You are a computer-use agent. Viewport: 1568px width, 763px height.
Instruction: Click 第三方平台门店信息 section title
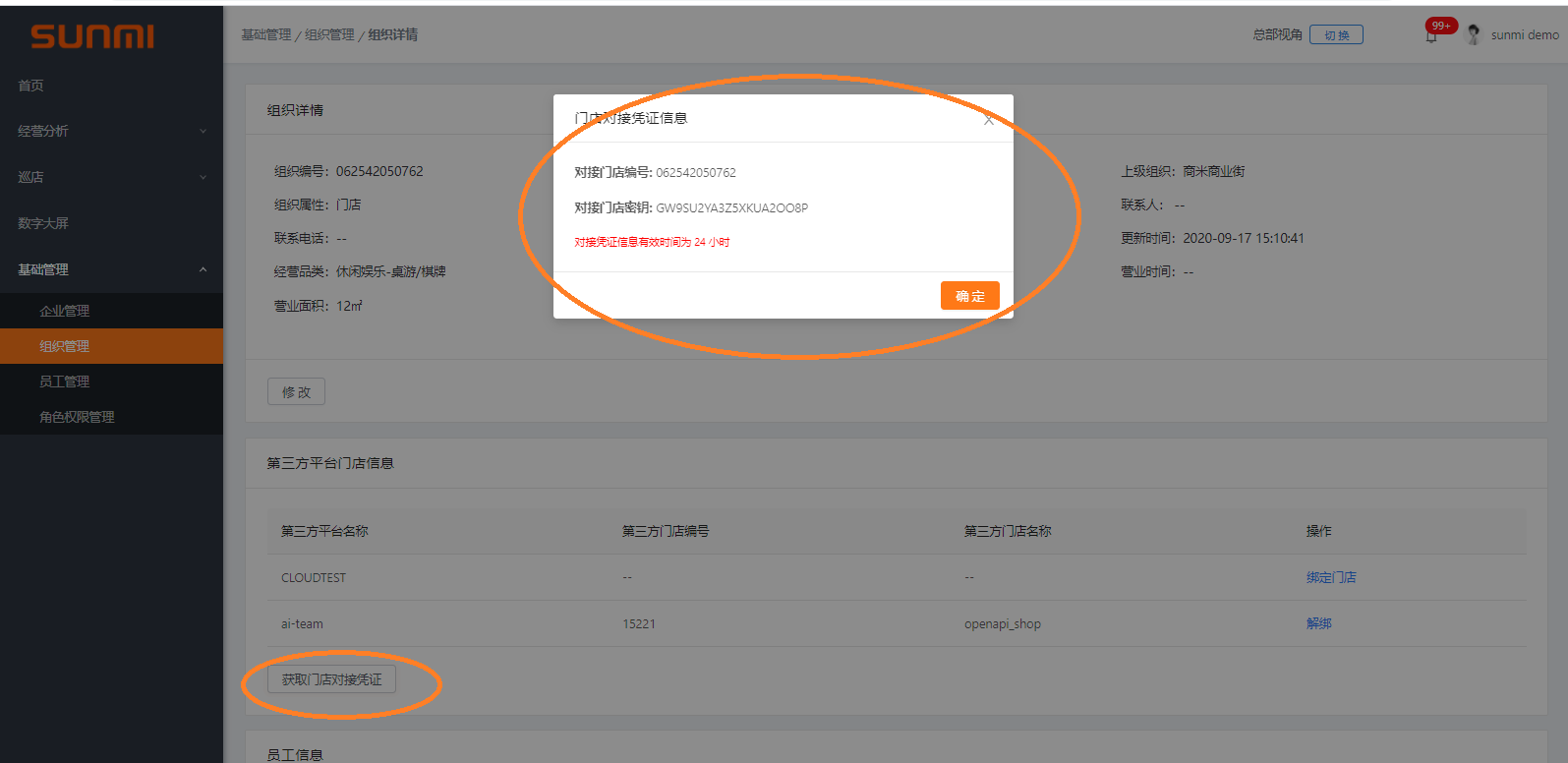click(x=330, y=463)
